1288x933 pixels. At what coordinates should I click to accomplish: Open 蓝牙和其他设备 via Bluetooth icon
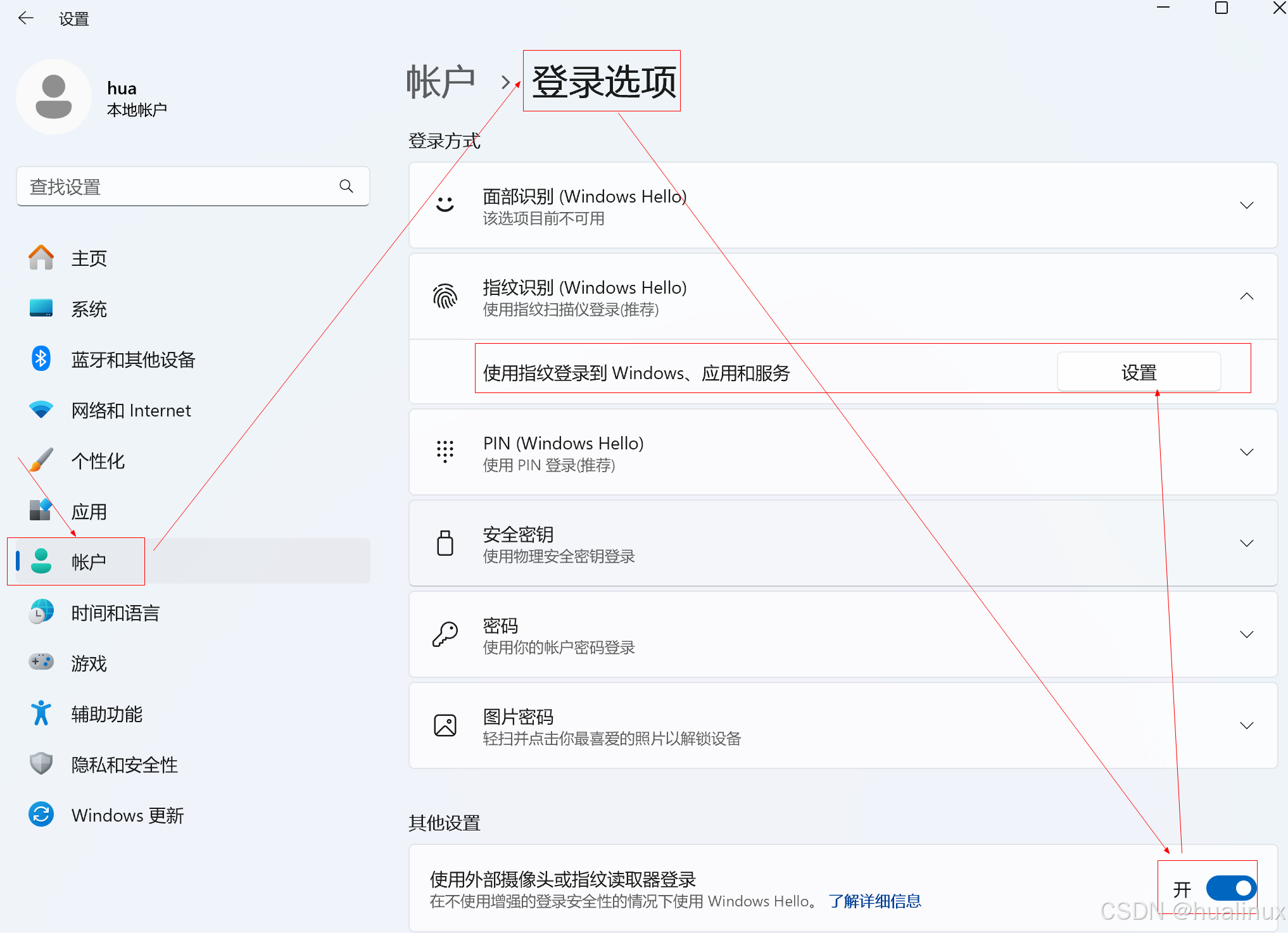click(41, 359)
